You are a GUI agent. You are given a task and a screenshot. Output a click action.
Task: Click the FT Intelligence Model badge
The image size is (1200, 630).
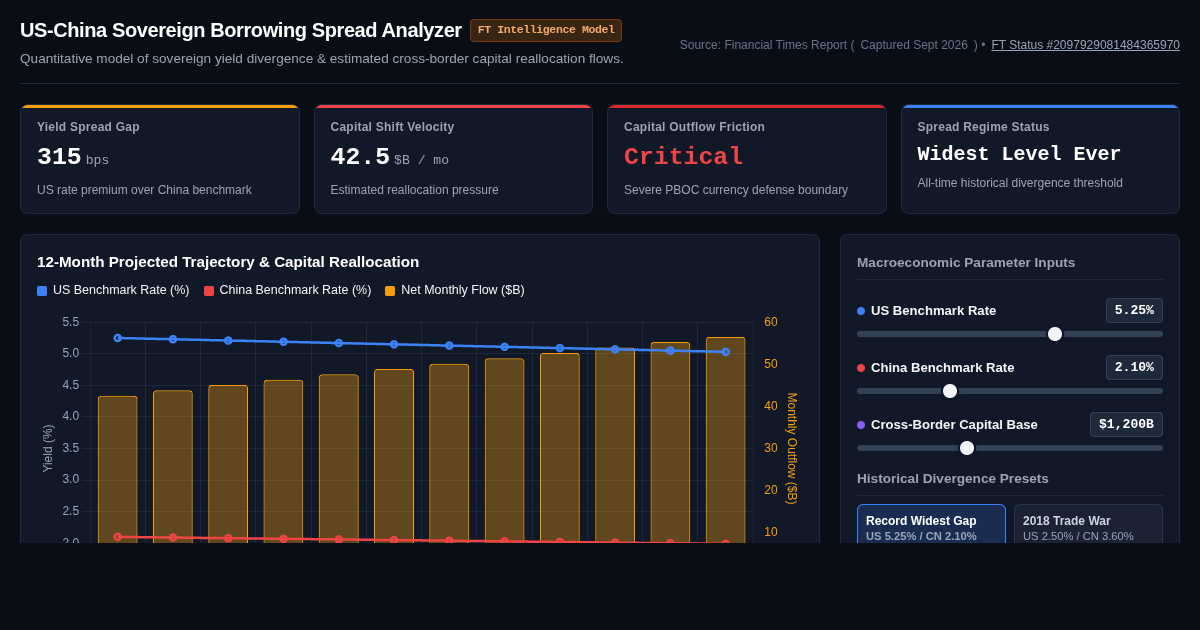[546, 30]
